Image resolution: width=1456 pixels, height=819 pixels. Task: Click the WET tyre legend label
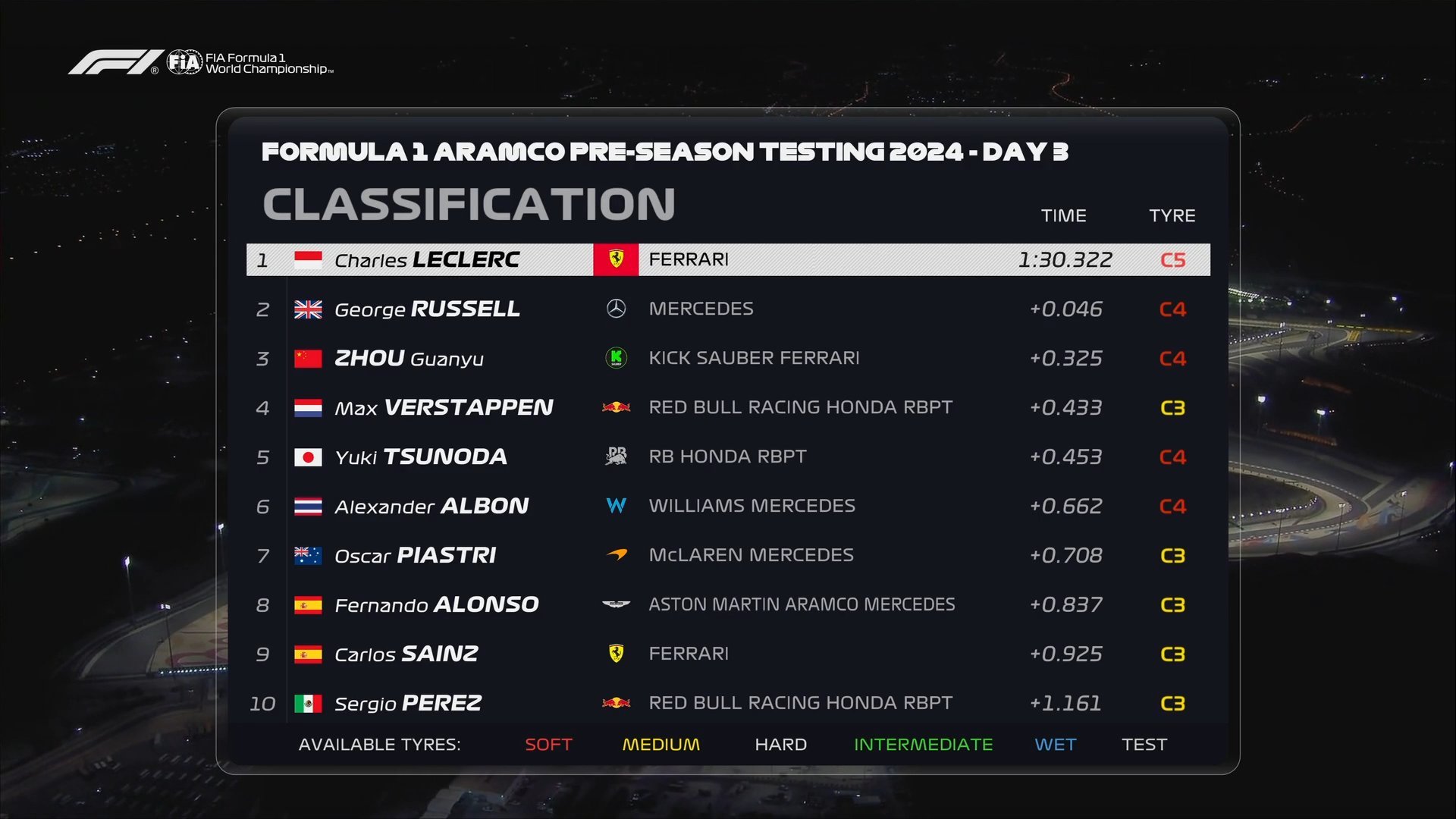[1055, 745]
